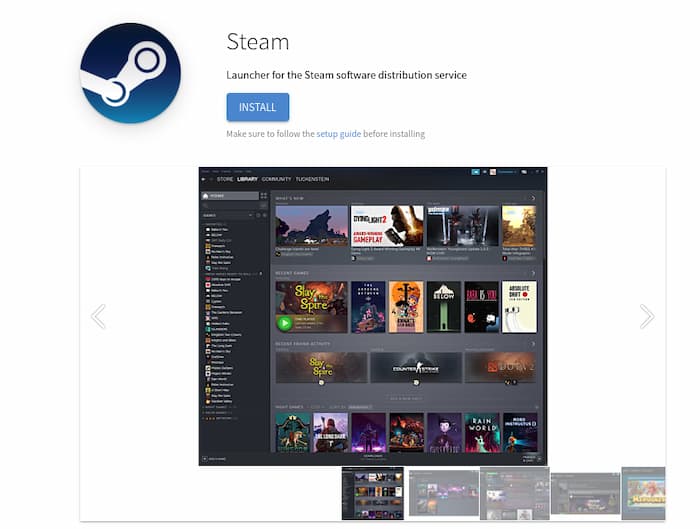Open the TUCKENSTEIN profile tab in the screenshot

(312, 179)
